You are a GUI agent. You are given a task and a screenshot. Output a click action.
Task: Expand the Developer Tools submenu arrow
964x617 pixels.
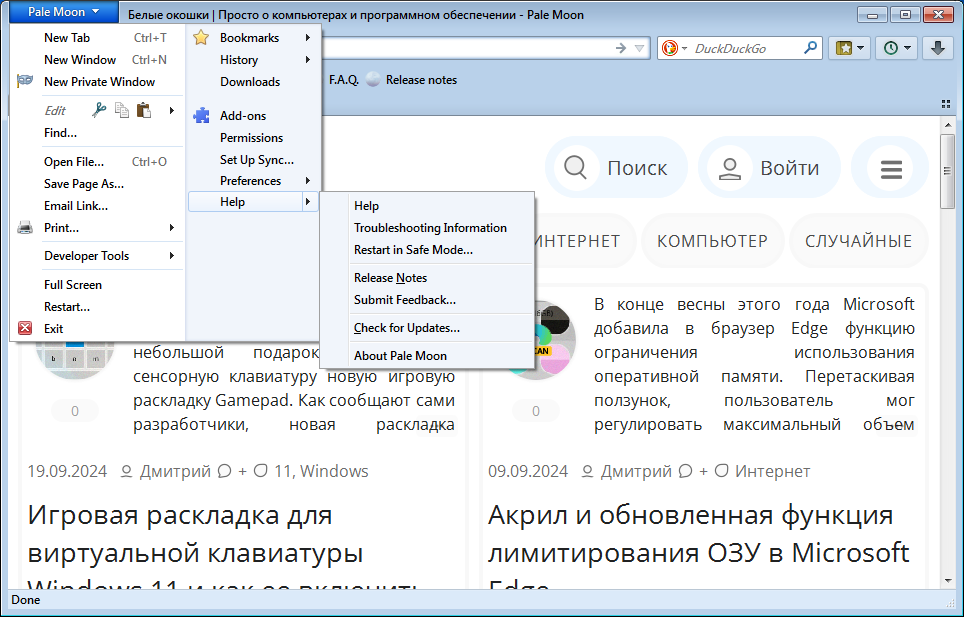172,256
